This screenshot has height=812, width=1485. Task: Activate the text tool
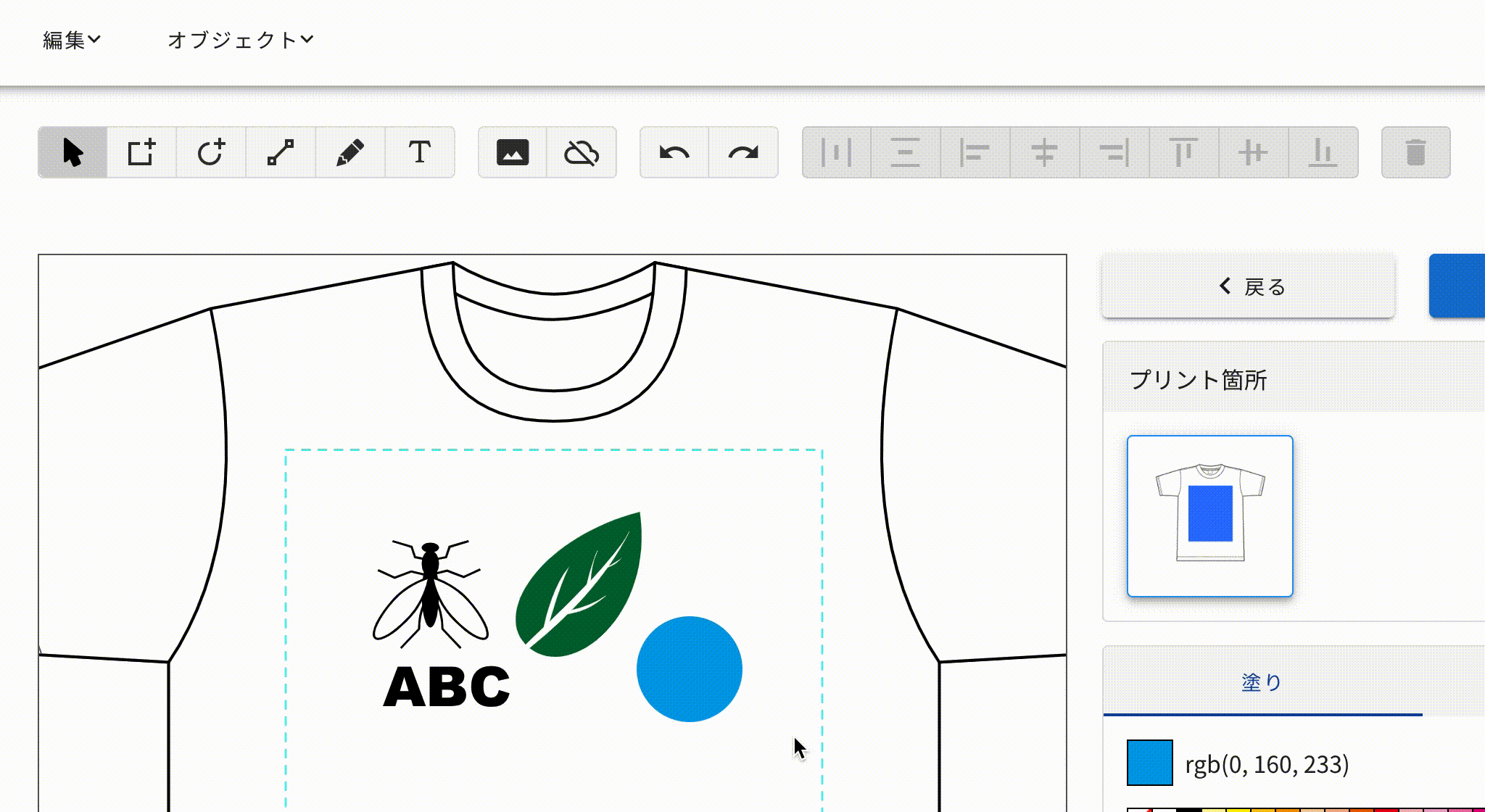point(420,152)
